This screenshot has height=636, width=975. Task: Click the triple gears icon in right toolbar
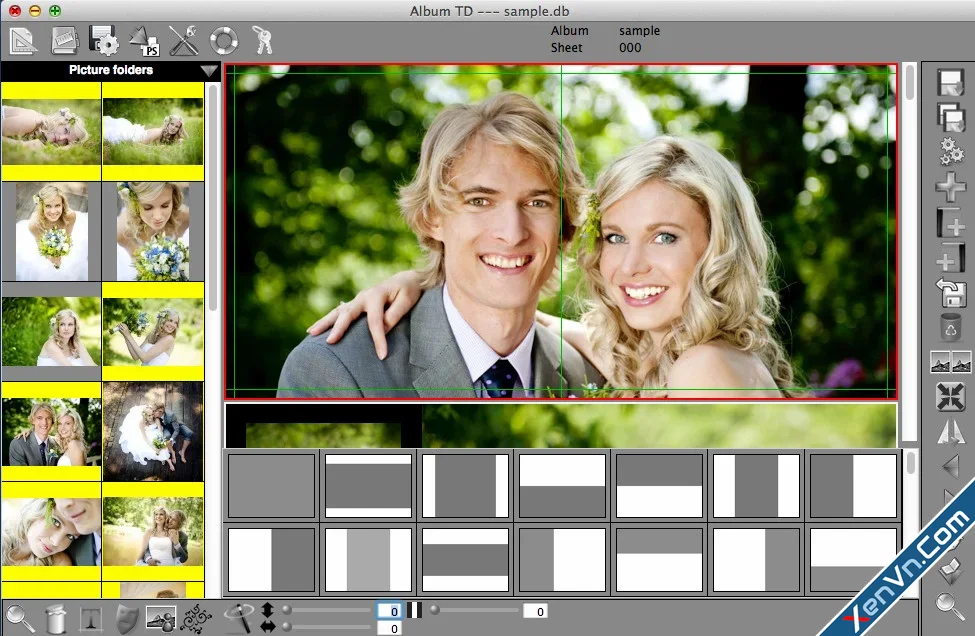[x=951, y=152]
